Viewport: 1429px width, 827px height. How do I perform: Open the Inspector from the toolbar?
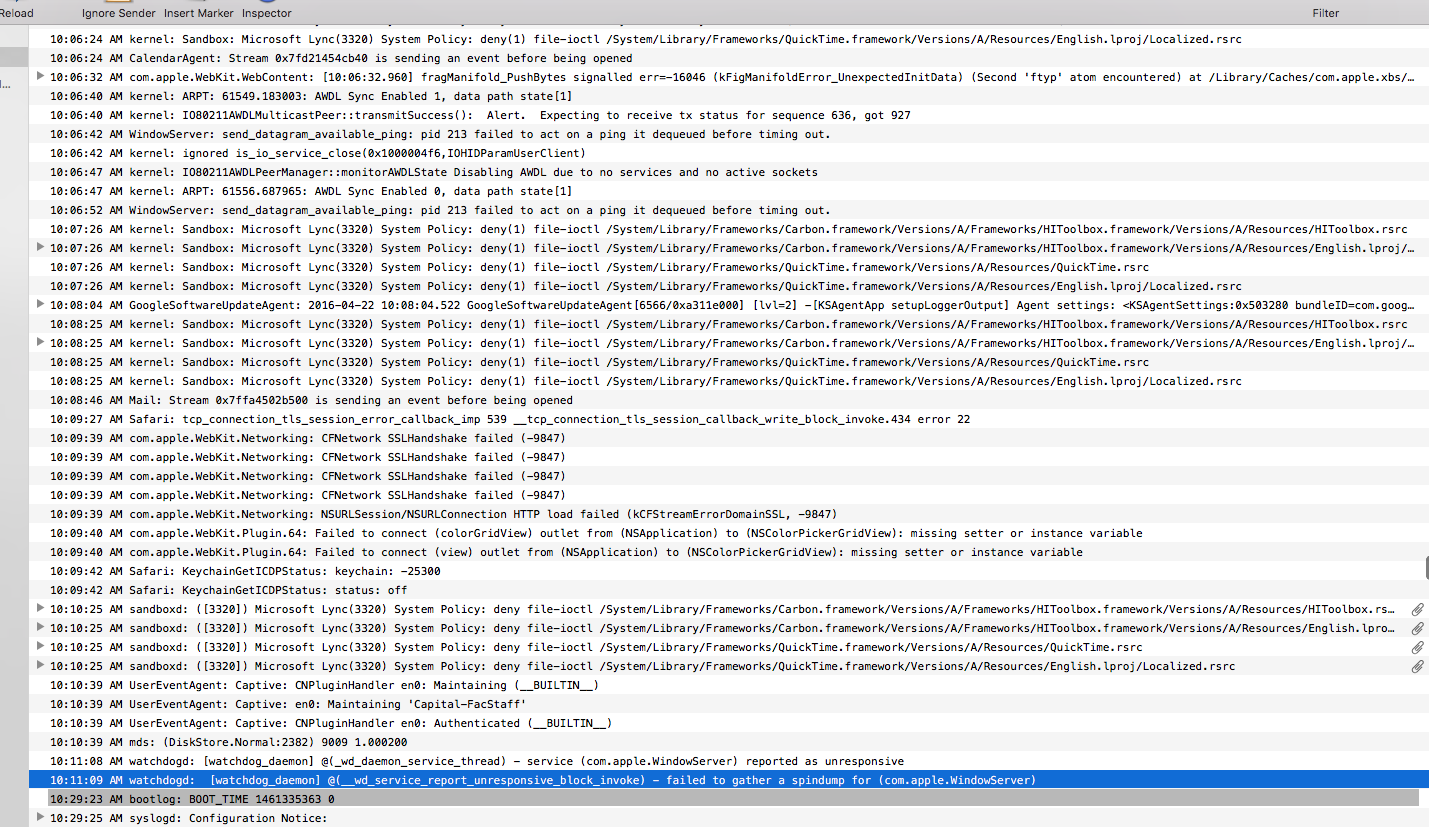tap(266, 13)
